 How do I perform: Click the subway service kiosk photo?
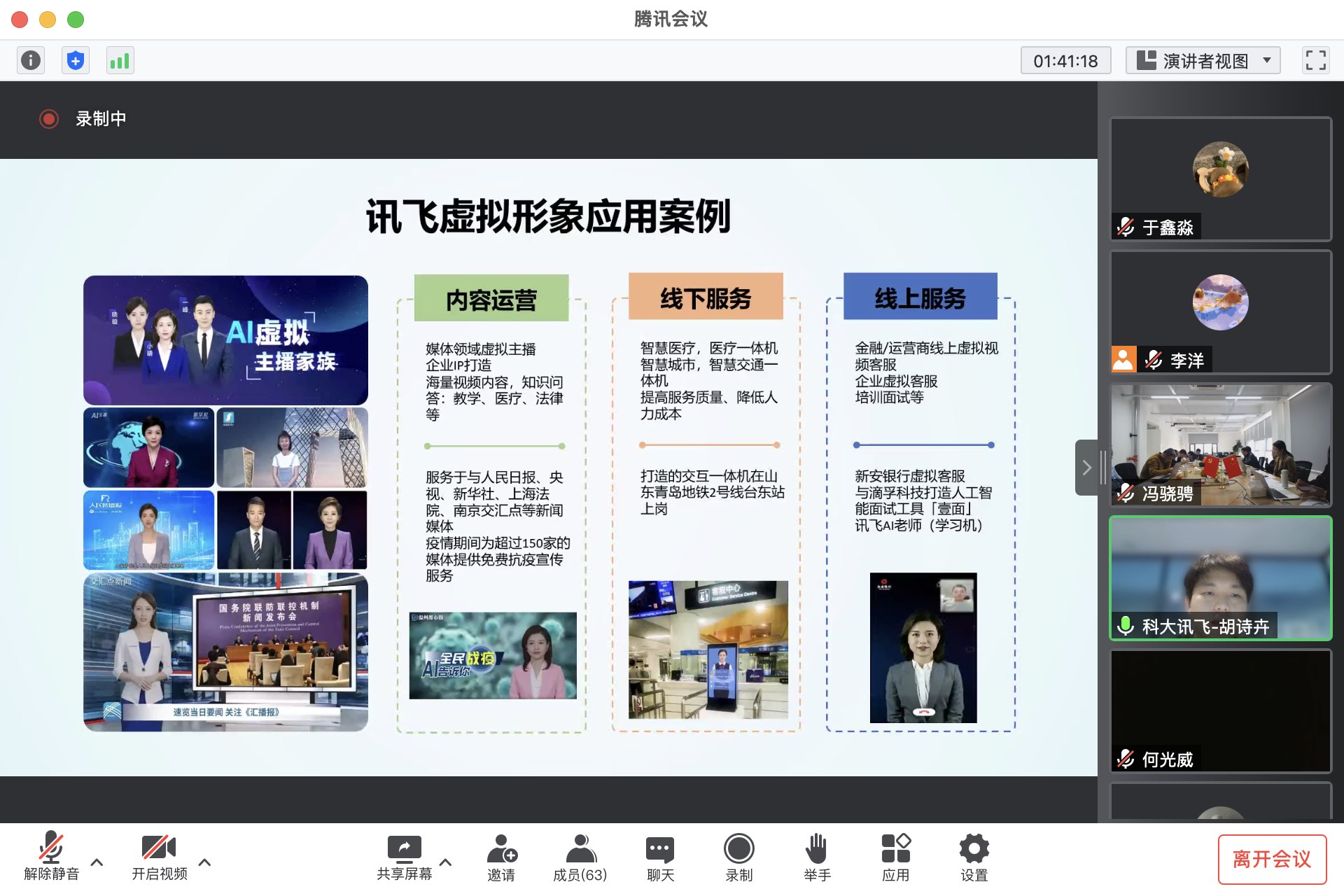pos(708,650)
